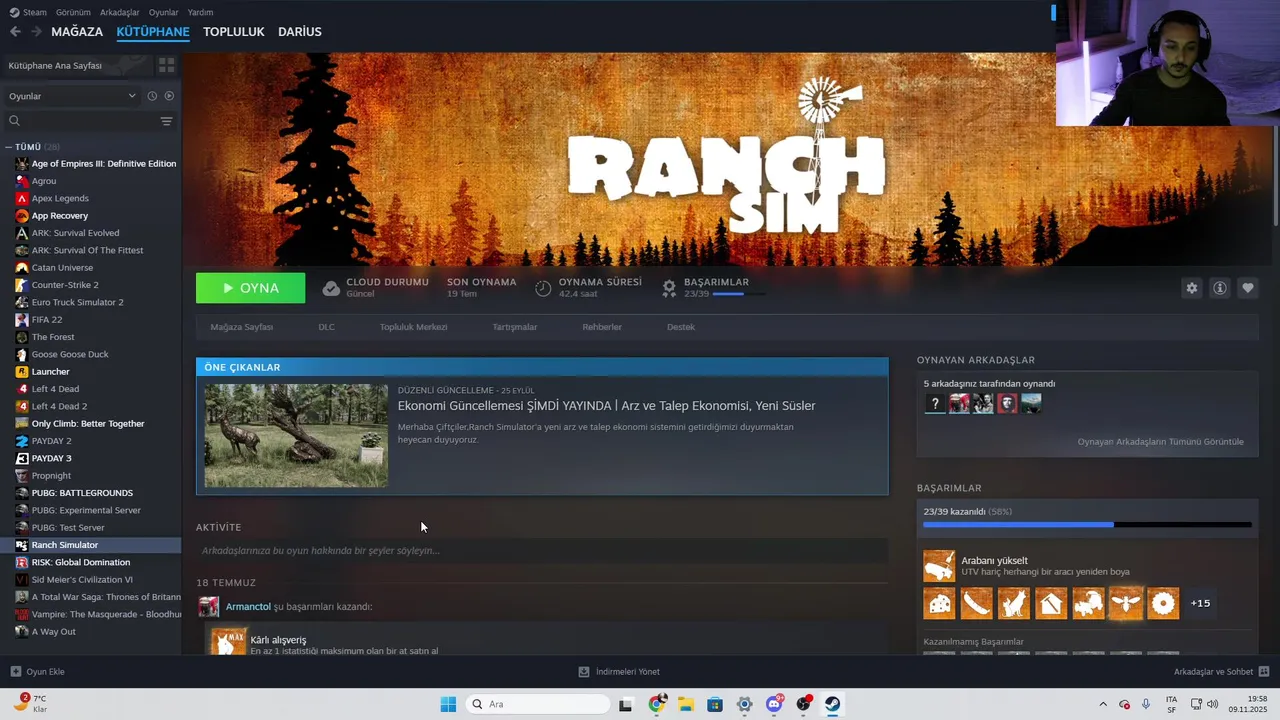Image resolution: width=1280 pixels, height=720 pixels.
Task: Collapse the TÜMÜ games category
Action: coord(8,147)
